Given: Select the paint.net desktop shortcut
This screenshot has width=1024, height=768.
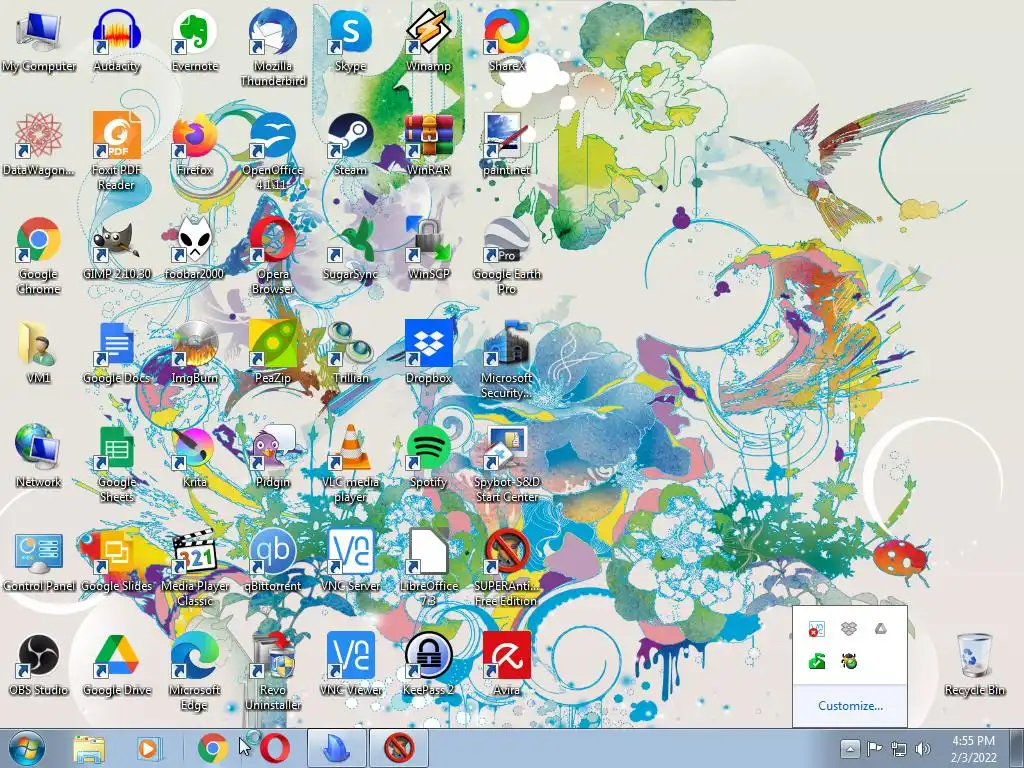Looking at the screenshot, I should click(507, 144).
